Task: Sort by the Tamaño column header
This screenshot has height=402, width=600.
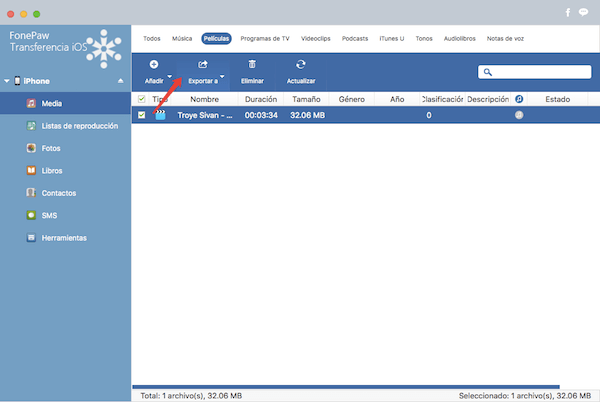Action: click(x=306, y=99)
